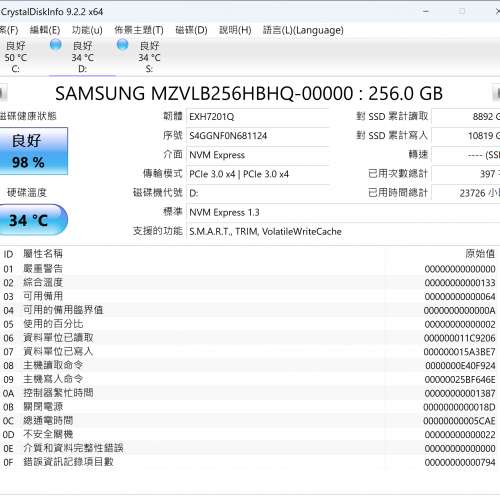Go to next disk using right arrow
The height and width of the screenshot is (500, 500).
point(496,93)
